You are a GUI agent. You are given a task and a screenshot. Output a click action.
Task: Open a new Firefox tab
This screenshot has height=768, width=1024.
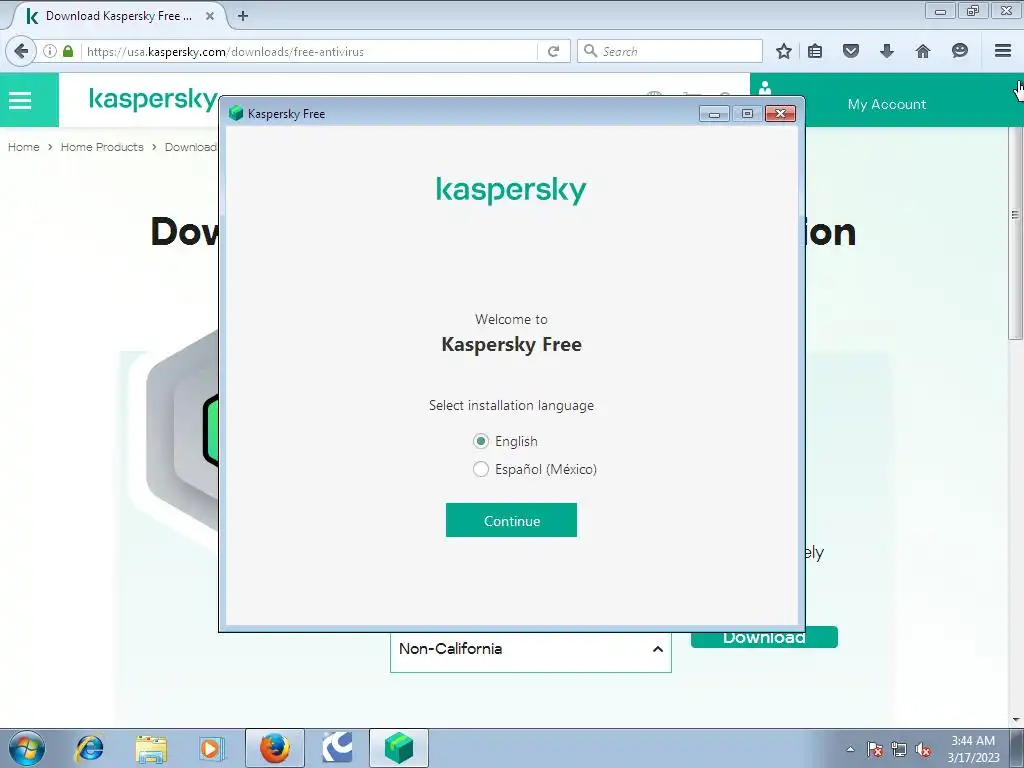click(243, 16)
